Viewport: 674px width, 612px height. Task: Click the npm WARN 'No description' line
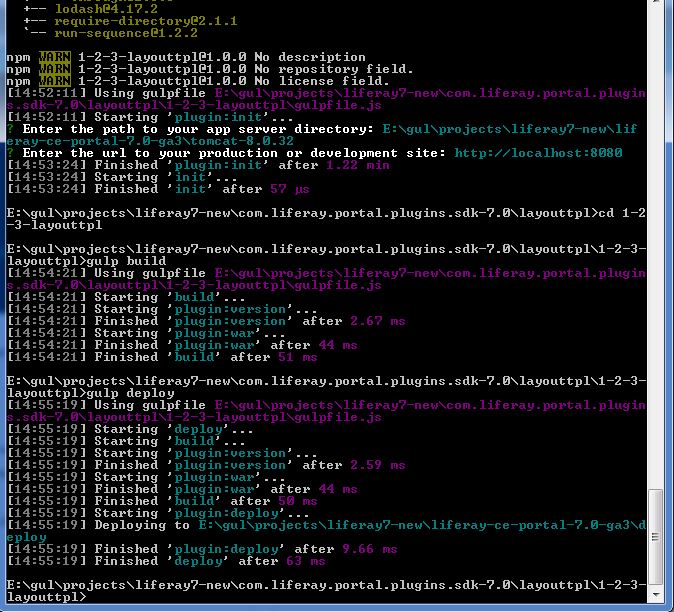186,57
